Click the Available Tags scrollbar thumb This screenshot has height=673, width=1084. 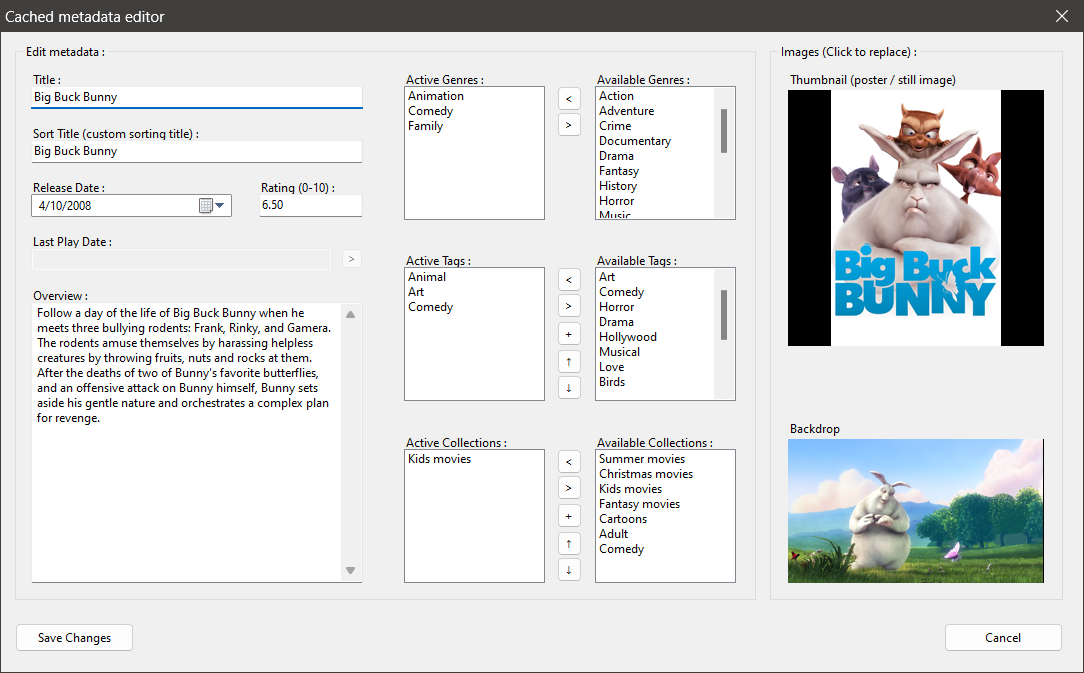tap(724, 315)
